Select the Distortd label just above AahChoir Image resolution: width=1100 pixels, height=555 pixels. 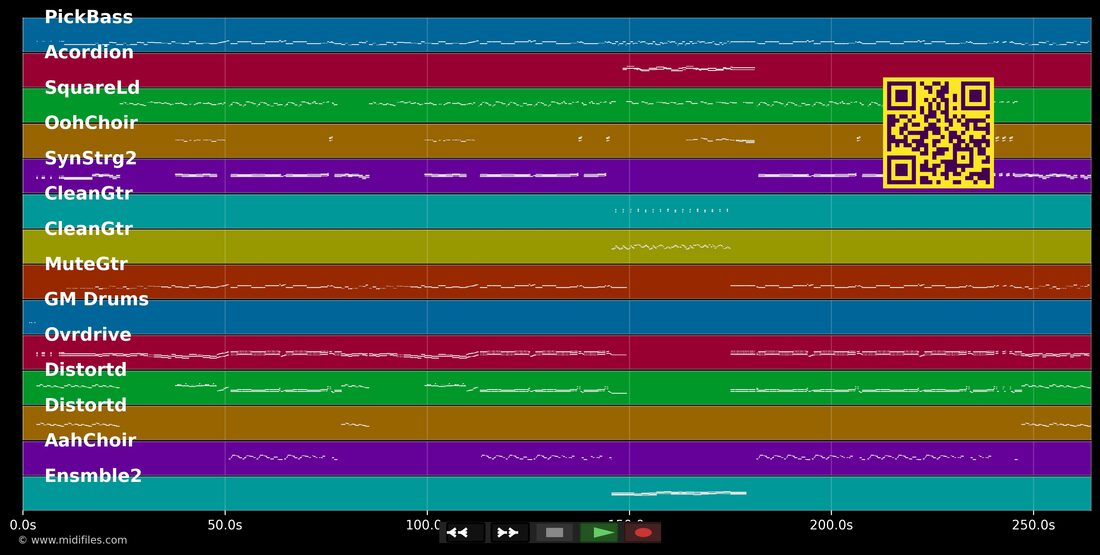point(86,405)
